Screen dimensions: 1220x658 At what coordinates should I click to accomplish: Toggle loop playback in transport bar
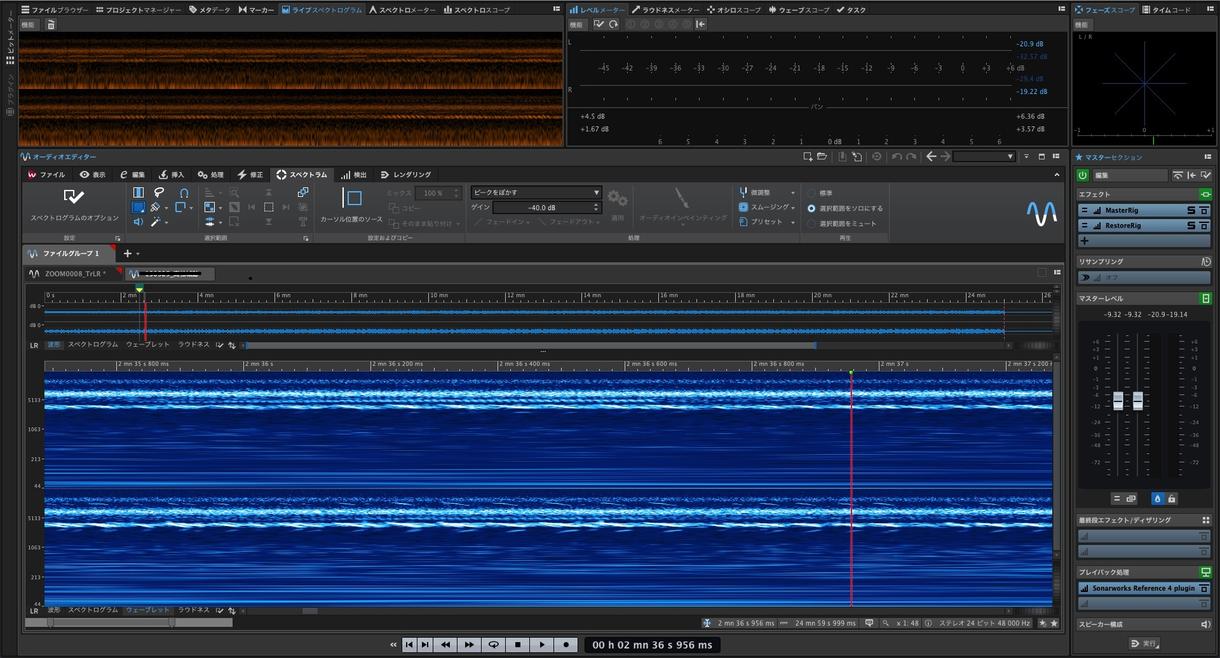coord(493,645)
